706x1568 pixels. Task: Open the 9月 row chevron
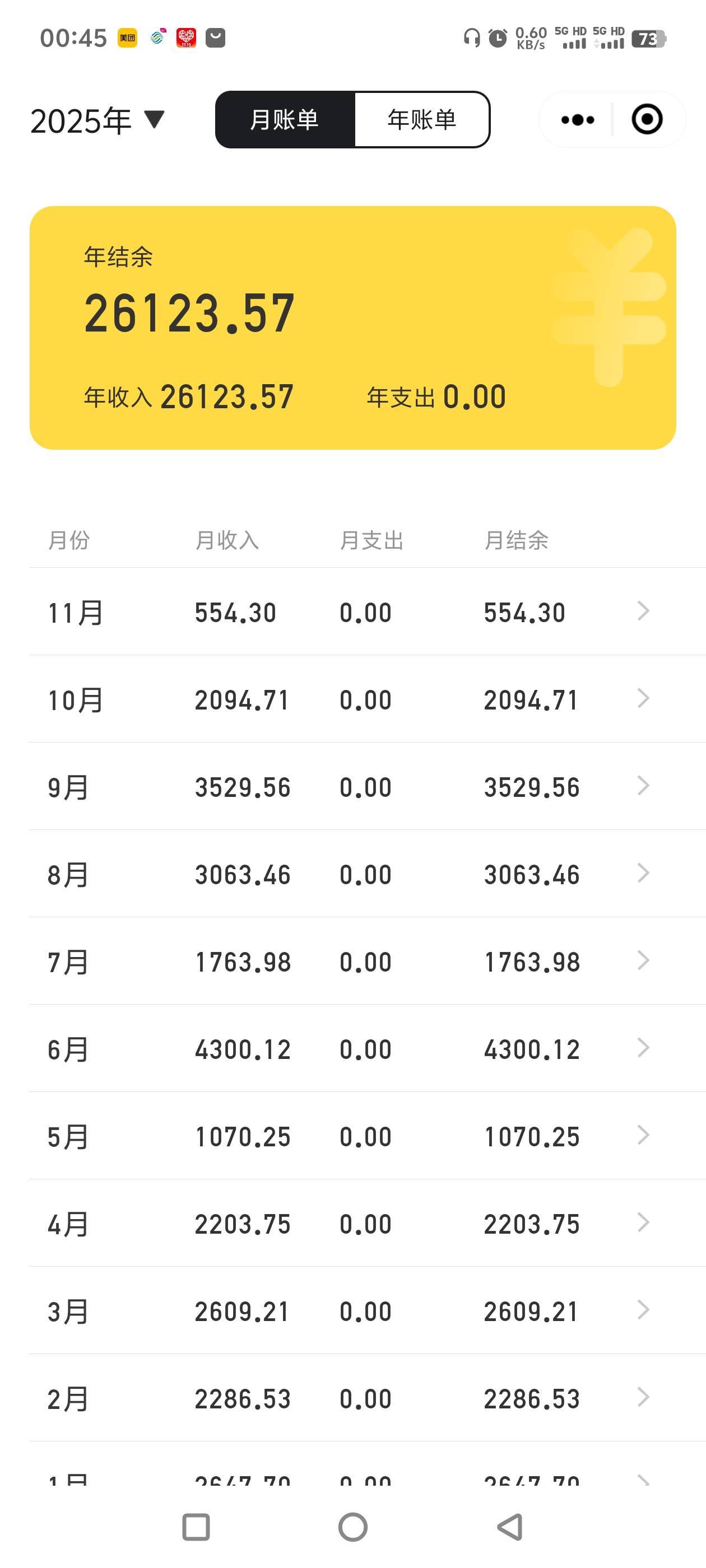pos(643,785)
